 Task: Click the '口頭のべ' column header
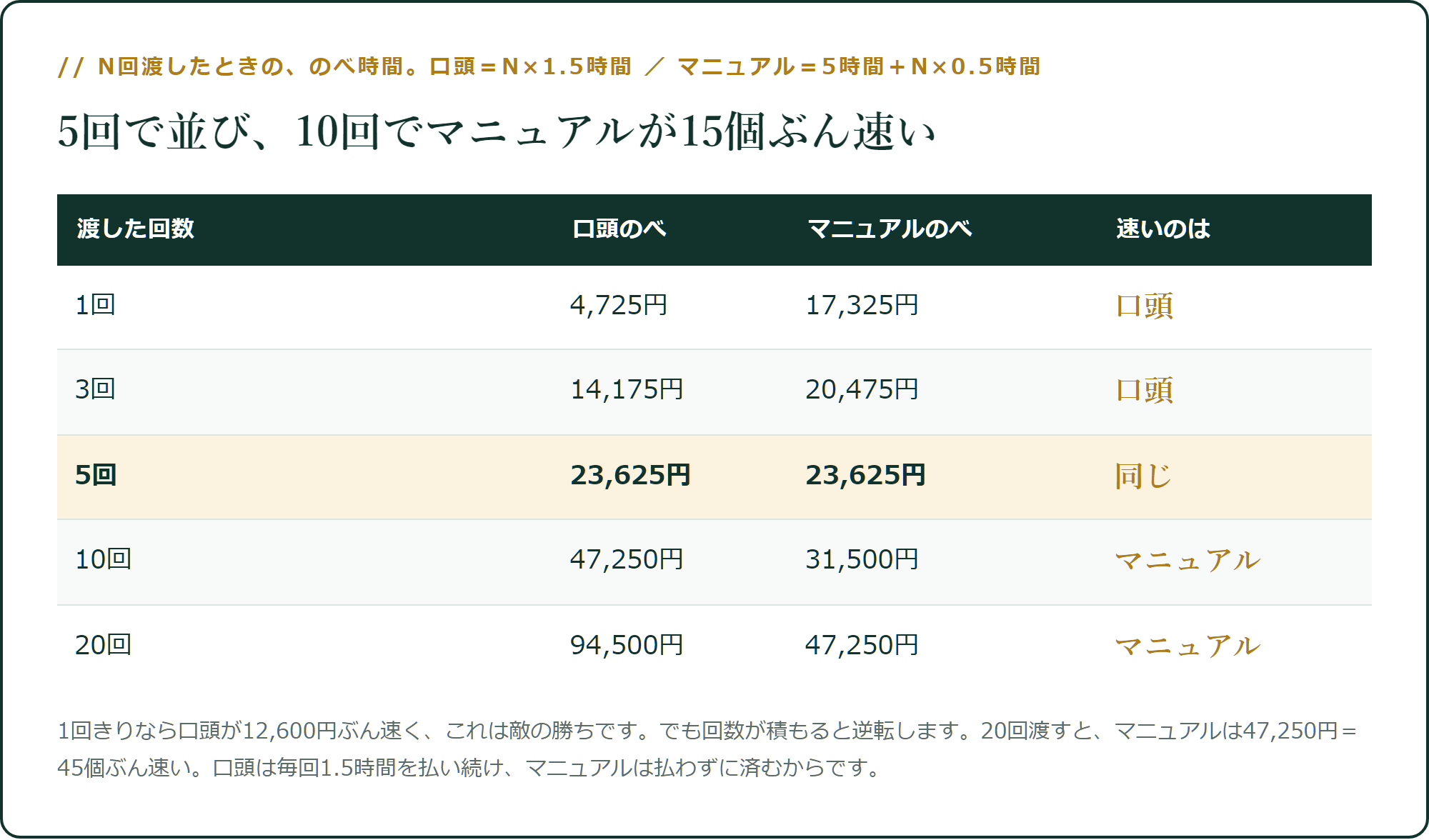(x=619, y=229)
